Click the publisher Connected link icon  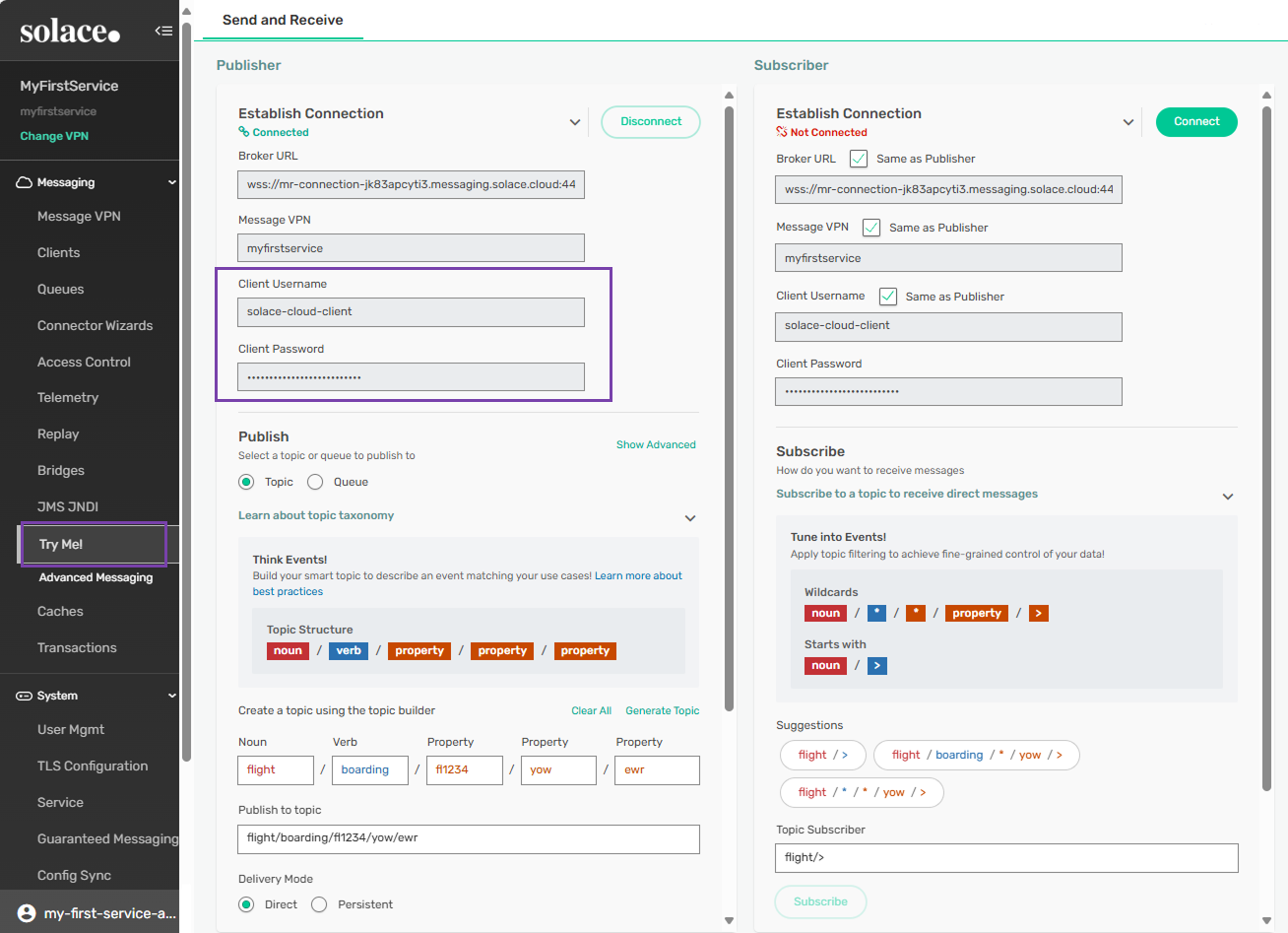coord(244,132)
